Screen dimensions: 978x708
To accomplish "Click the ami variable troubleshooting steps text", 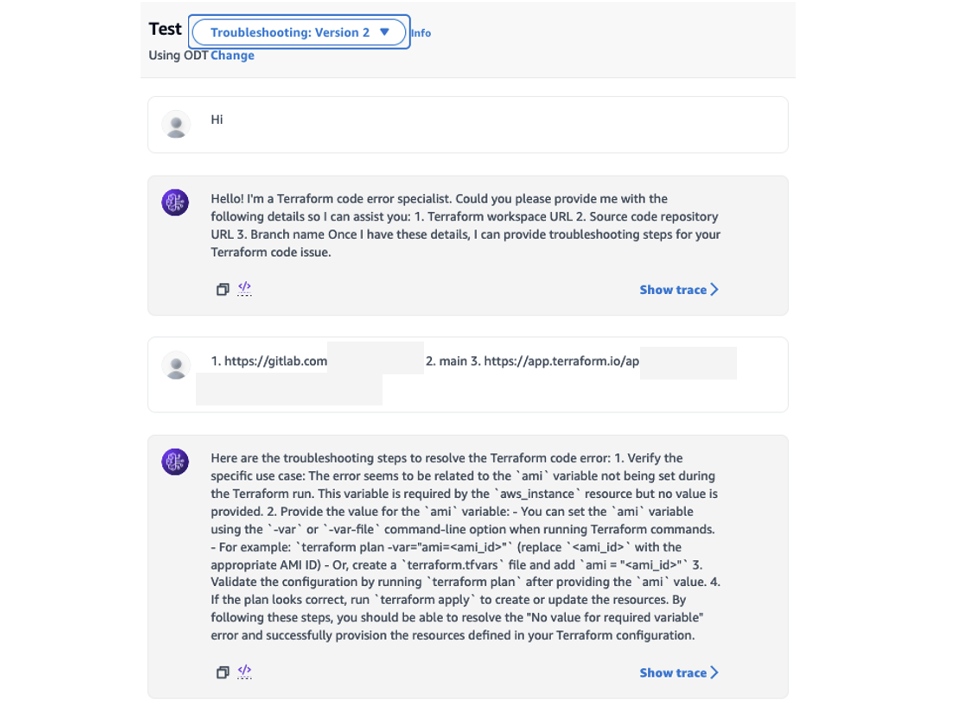I will (464, 546).
